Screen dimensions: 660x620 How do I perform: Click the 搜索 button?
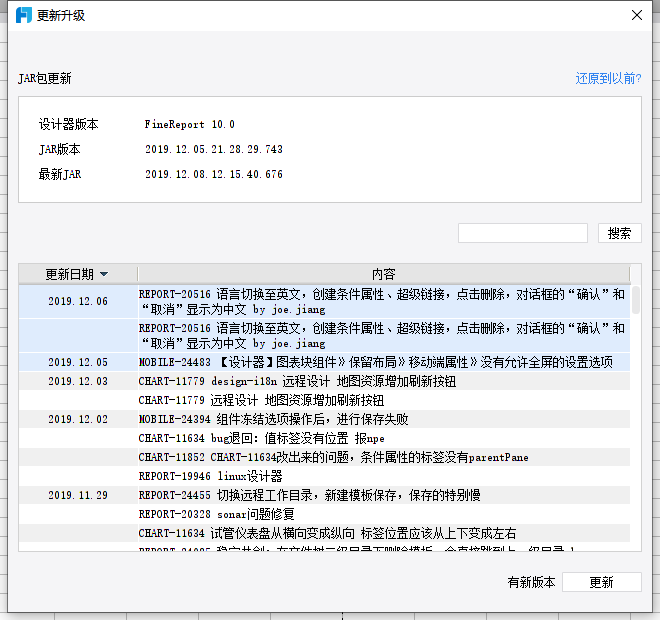pyautogui.click(x=620, y=233)
